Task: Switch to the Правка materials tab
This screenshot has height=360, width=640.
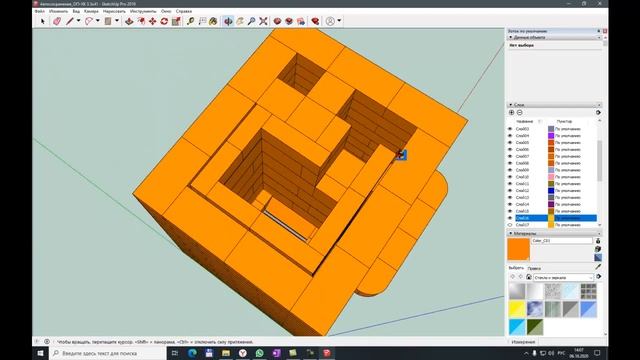Action: (534, 269)
